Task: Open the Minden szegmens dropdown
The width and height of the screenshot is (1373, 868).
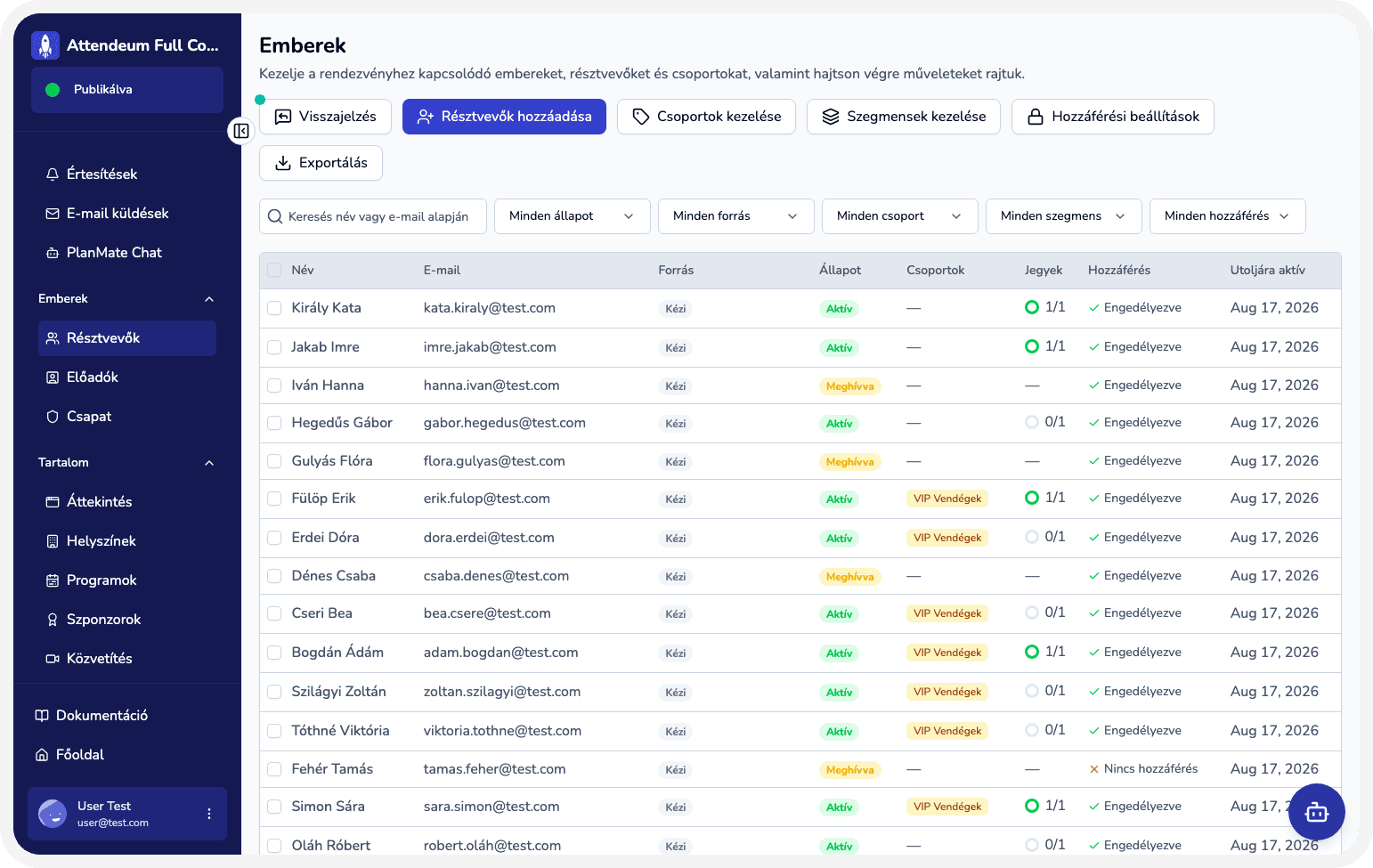Action: point(1064,216)
